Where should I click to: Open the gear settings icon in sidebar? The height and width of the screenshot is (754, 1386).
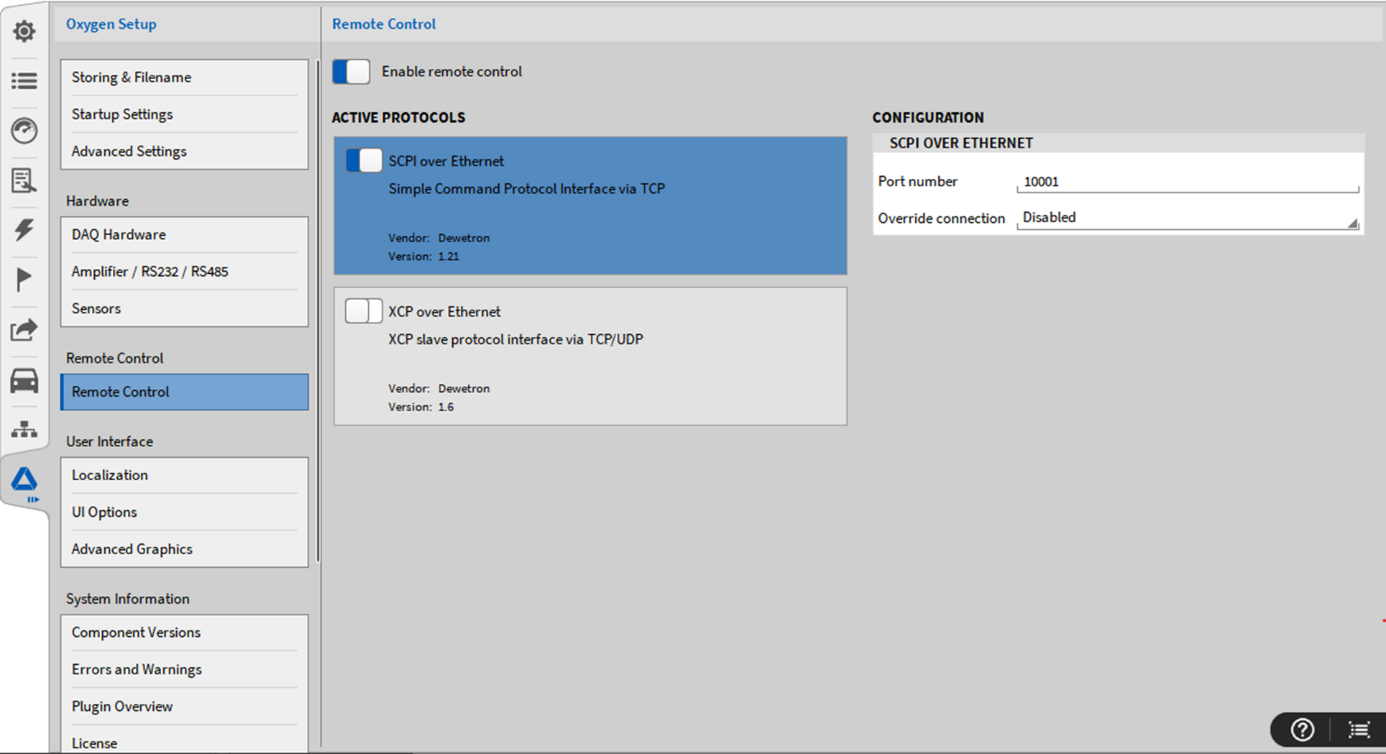coord(24,32)
